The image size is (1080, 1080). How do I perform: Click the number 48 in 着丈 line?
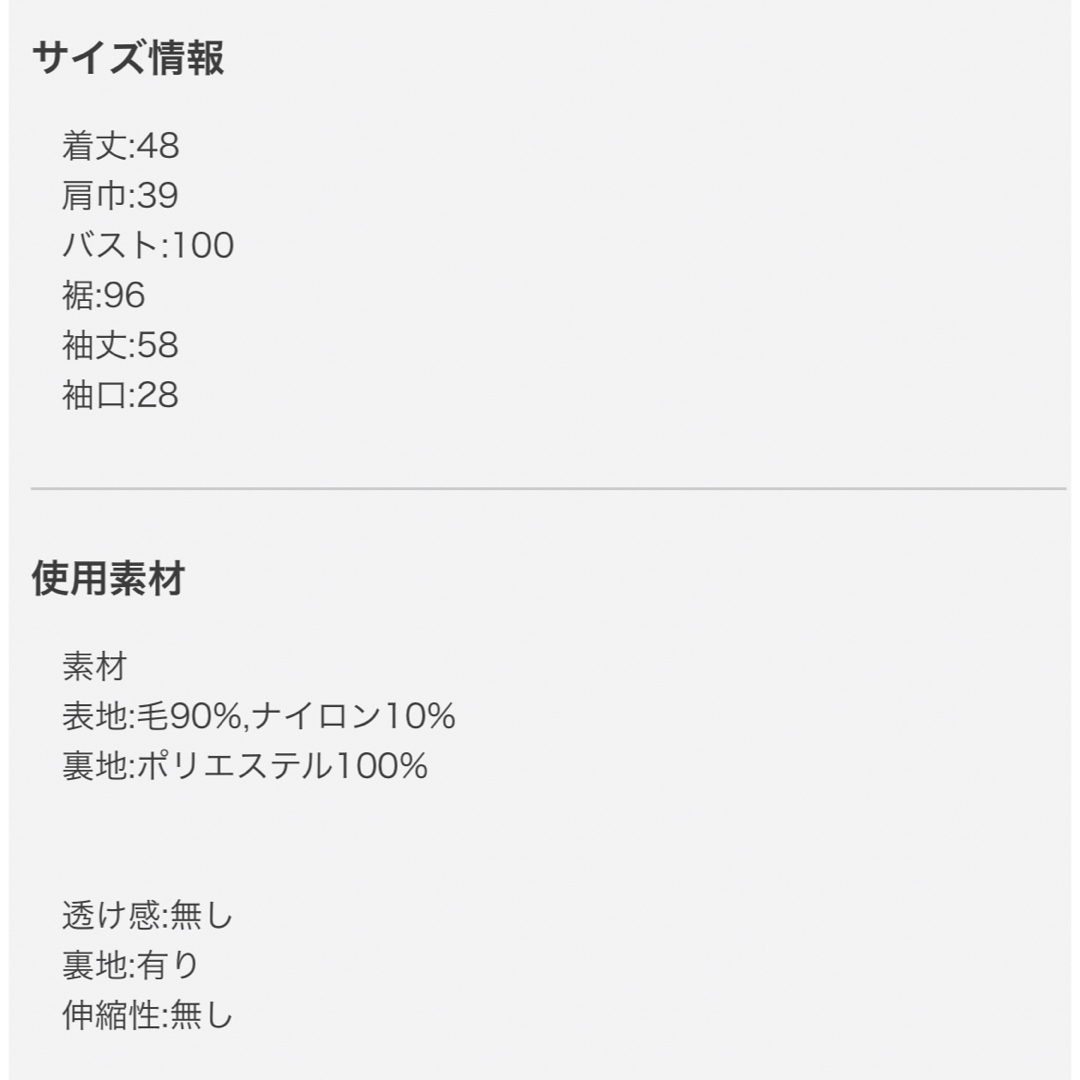[158, 146]
